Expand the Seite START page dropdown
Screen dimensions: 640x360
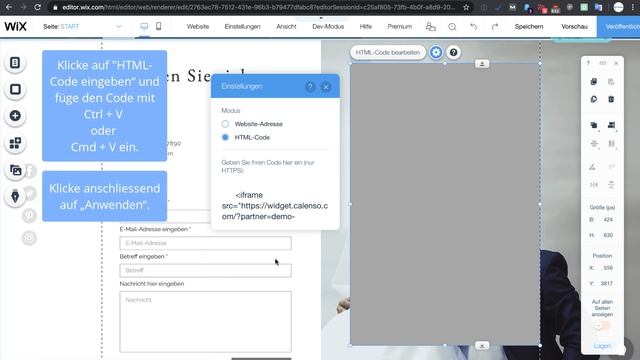pyautogui.click(x=119, y=27)
